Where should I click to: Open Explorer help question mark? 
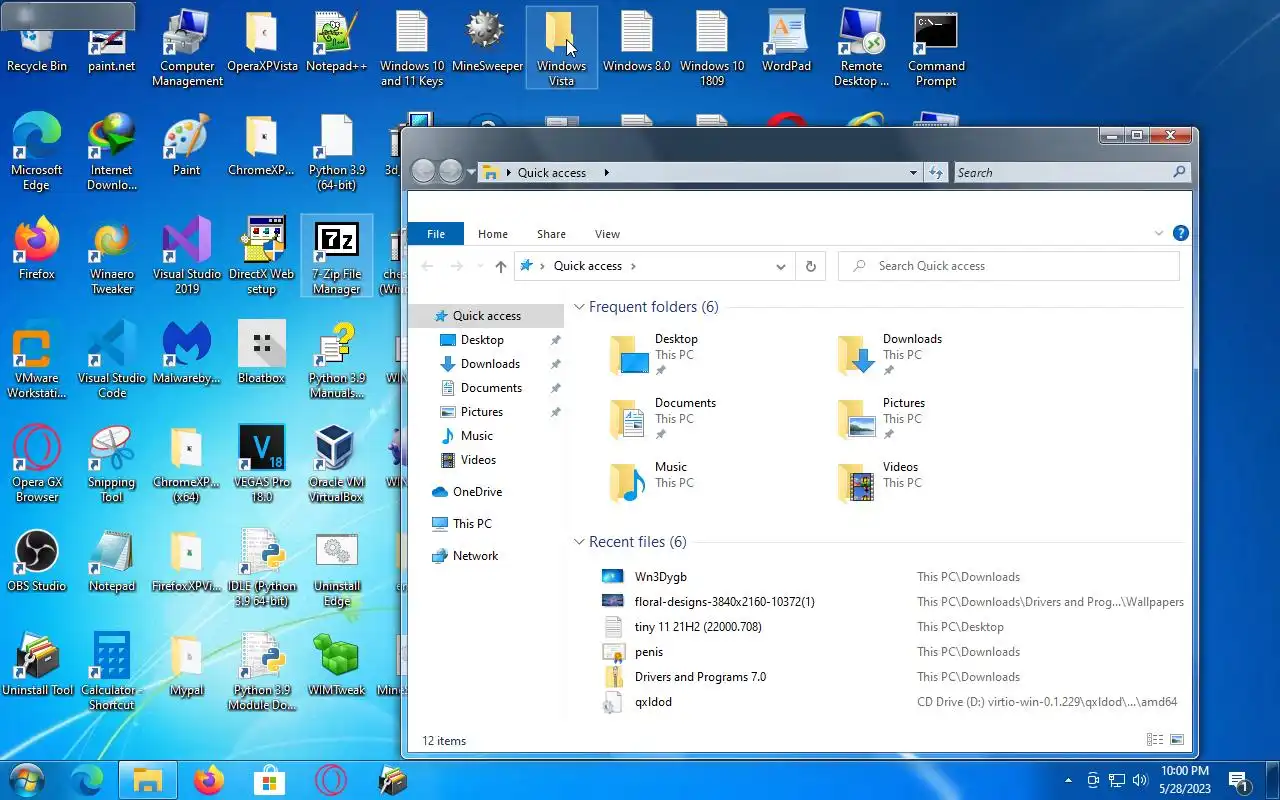pos(1180,234)
